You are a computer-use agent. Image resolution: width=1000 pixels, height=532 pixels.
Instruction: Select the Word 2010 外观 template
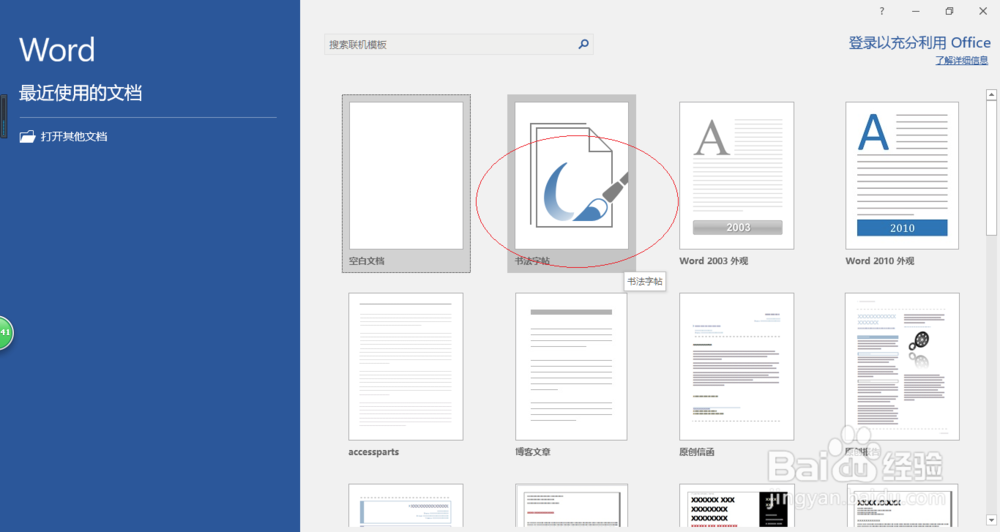coord(902,184)
